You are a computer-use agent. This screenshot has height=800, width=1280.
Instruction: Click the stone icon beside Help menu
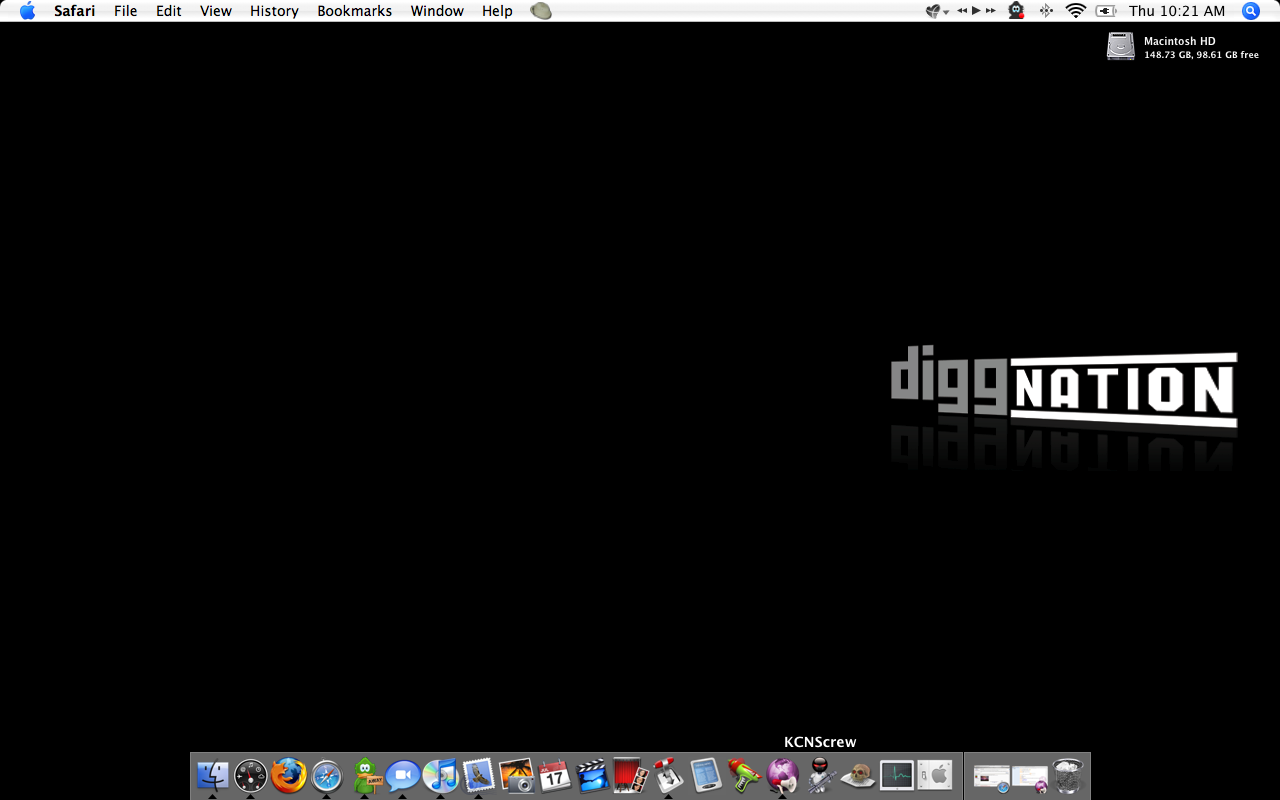pos(541,11)
